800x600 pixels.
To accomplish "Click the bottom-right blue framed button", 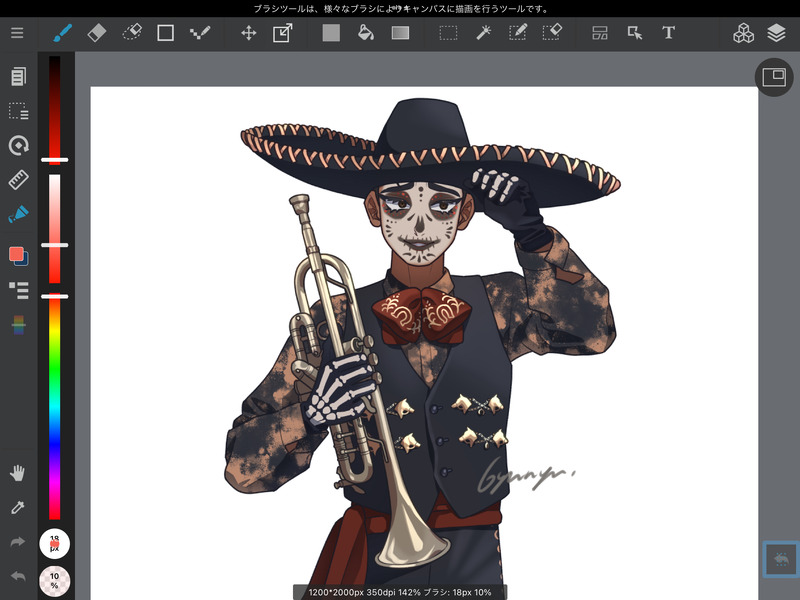I will coord(781,559).
